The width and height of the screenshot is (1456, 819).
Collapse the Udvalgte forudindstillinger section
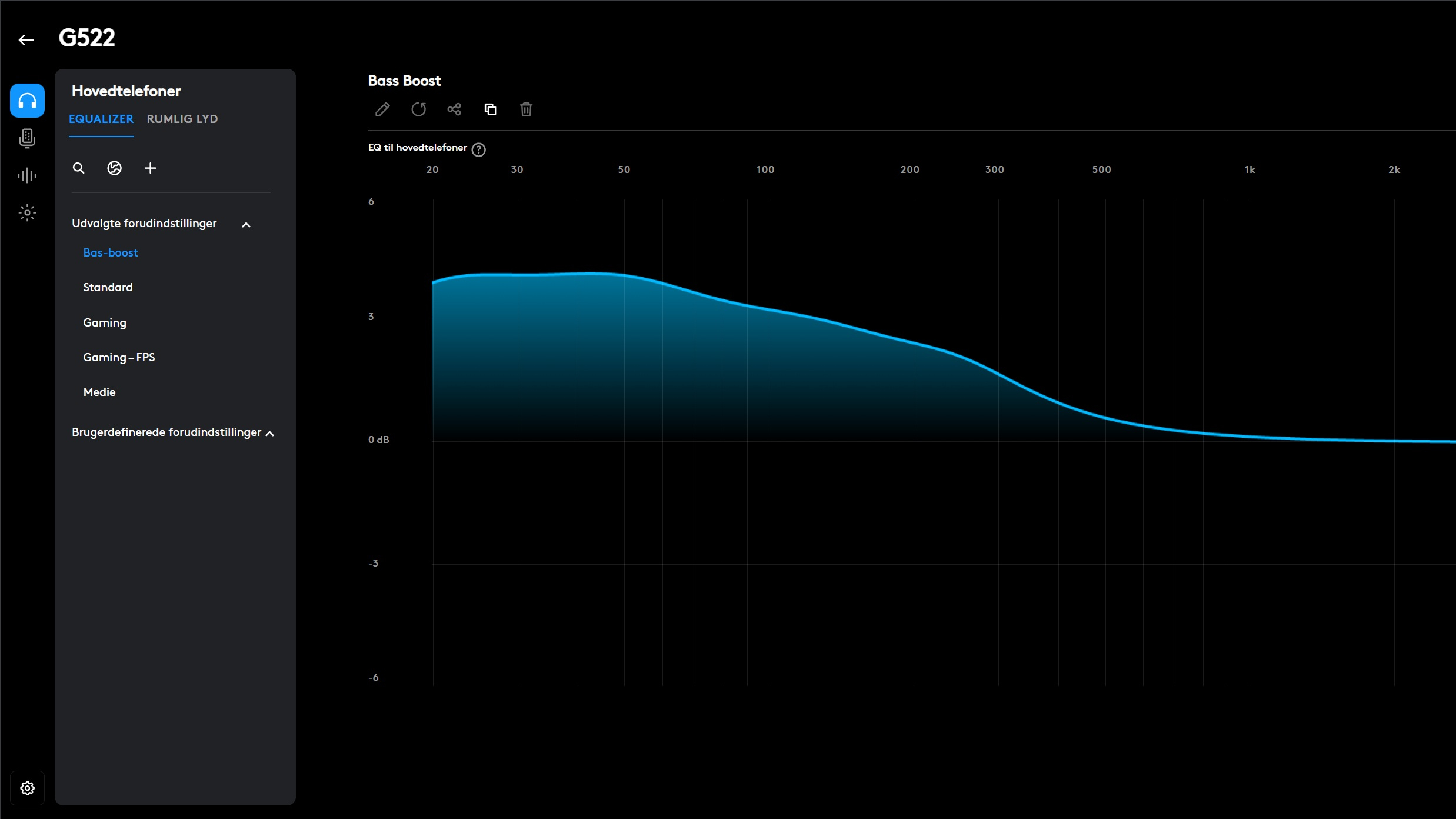point(246,224)
